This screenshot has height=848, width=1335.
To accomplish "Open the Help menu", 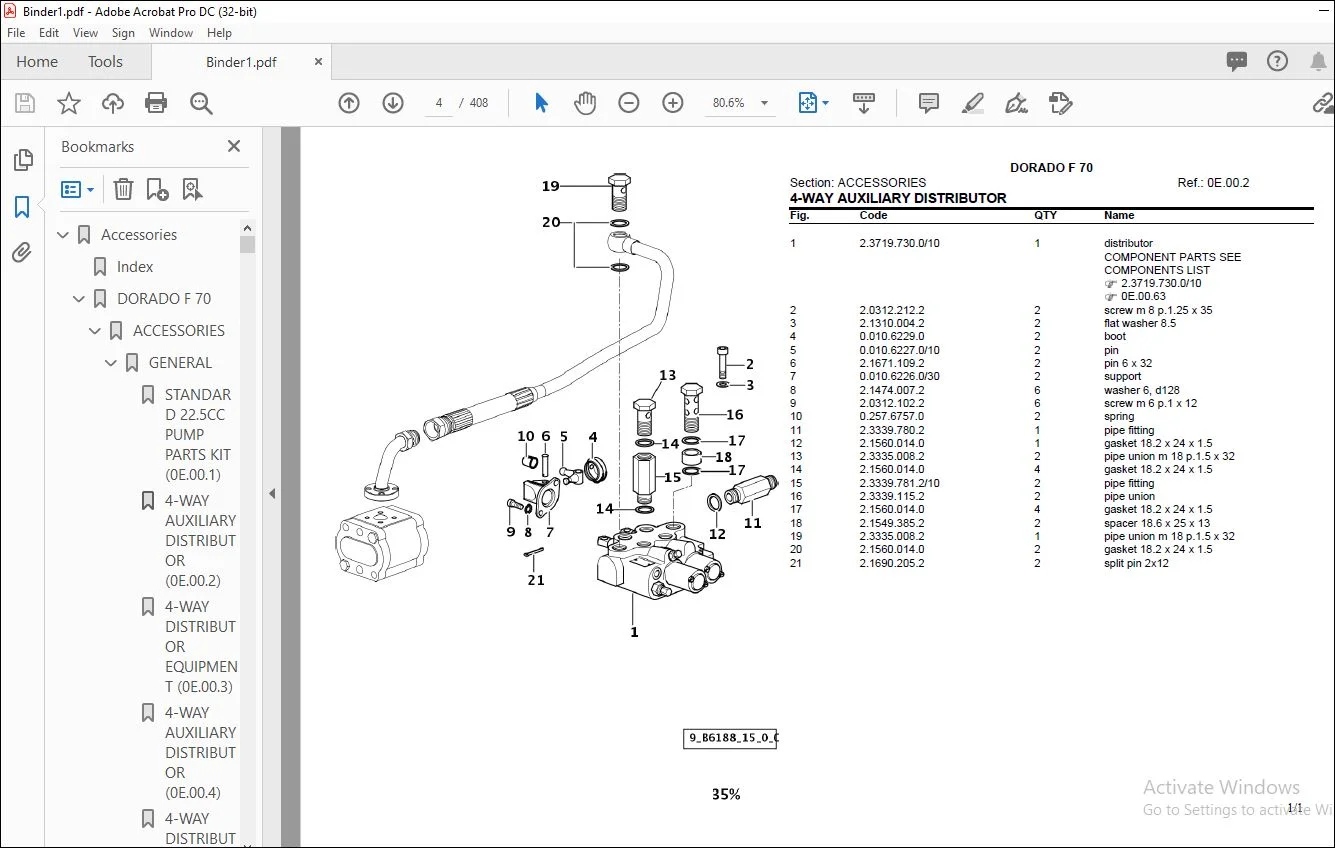I will pyautogui.click(x=219, y=33).
